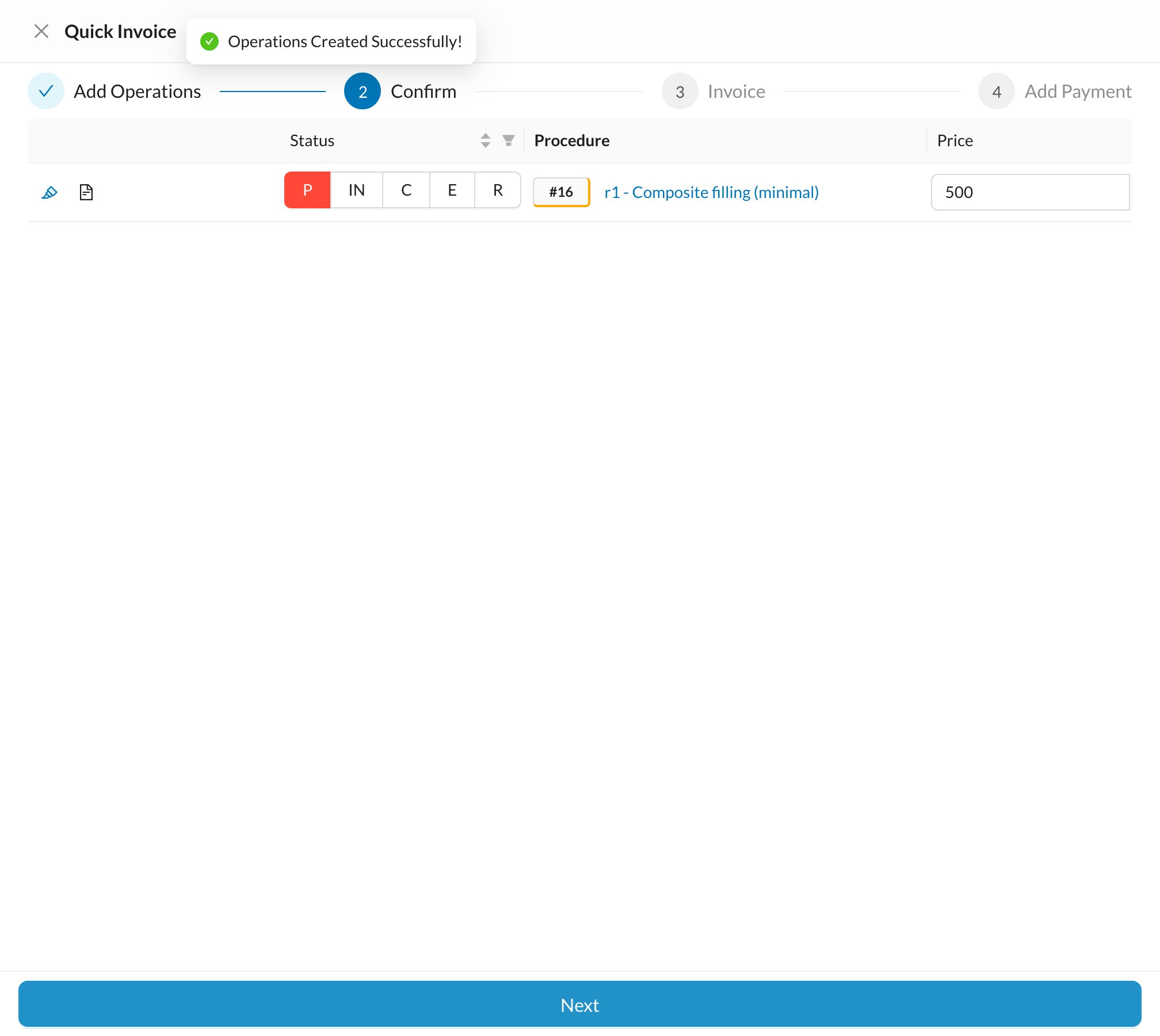Image resolution: width=1160 pixels, height=1036 pixels.
Task: Open the Status column filter
Action: pos(509,140)
